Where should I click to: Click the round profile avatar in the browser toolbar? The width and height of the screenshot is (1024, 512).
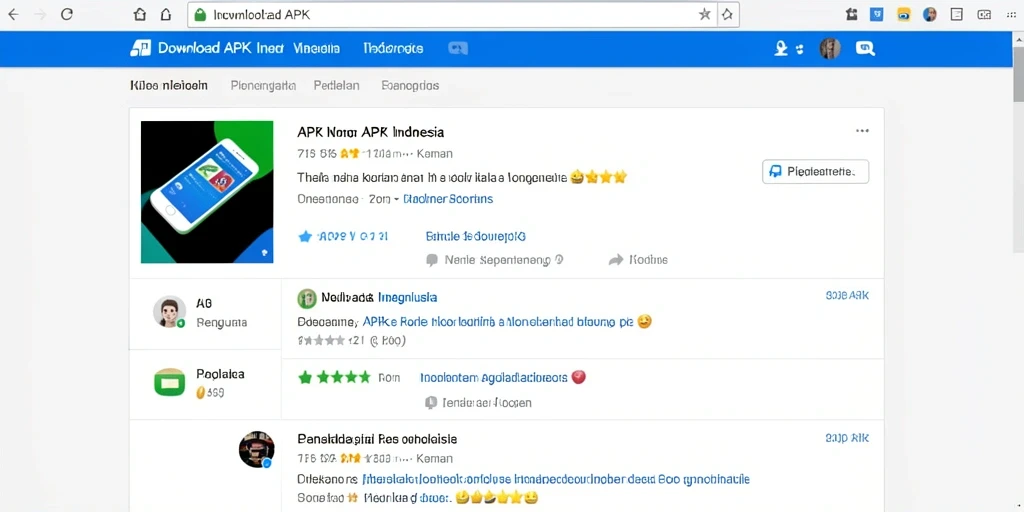930,14
